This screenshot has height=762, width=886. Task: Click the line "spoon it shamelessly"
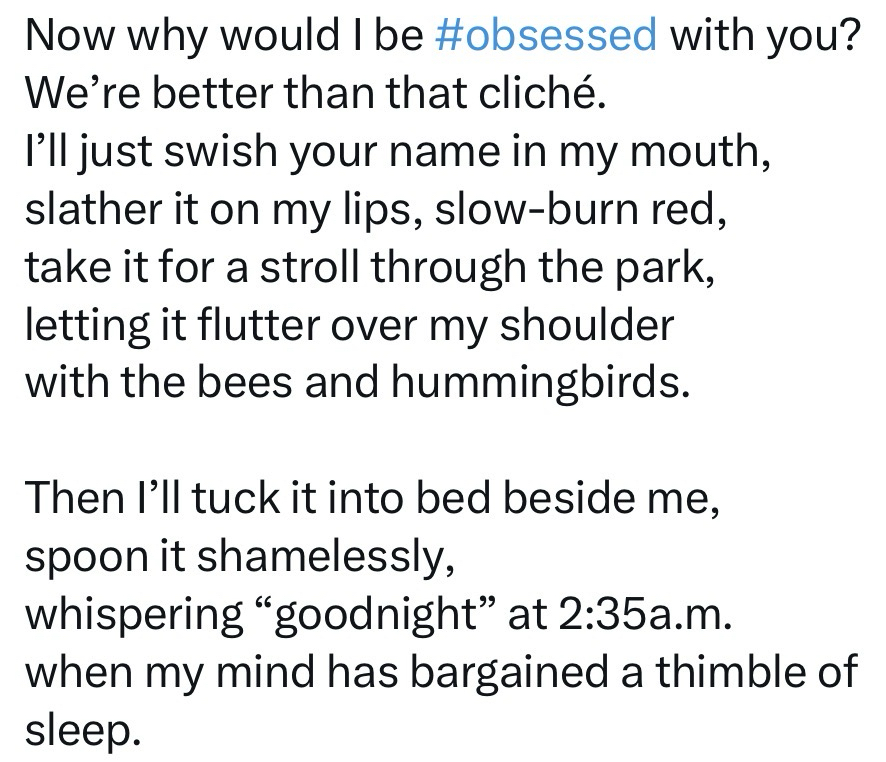pos(239,555)
